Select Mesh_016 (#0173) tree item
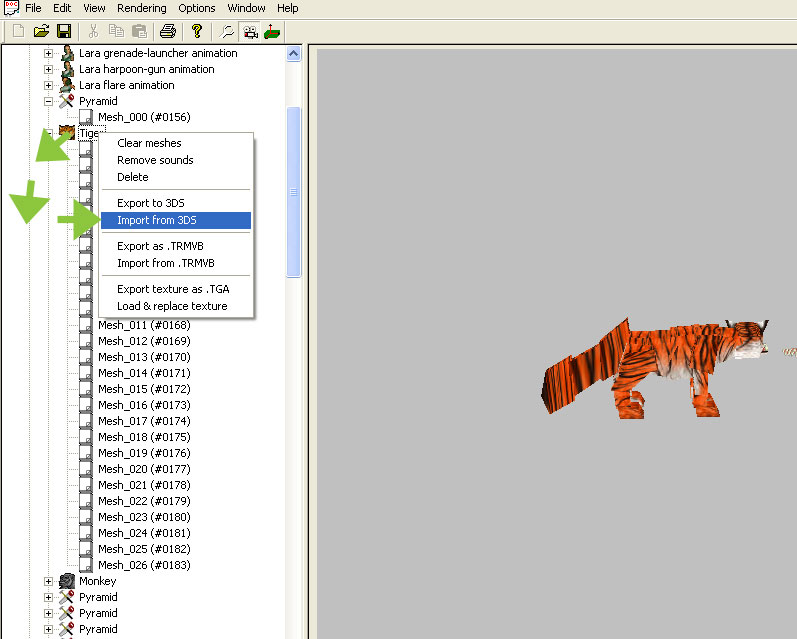The width and height of the screenshot is (797, 639). pyautogui.click(x=144, y=405)
